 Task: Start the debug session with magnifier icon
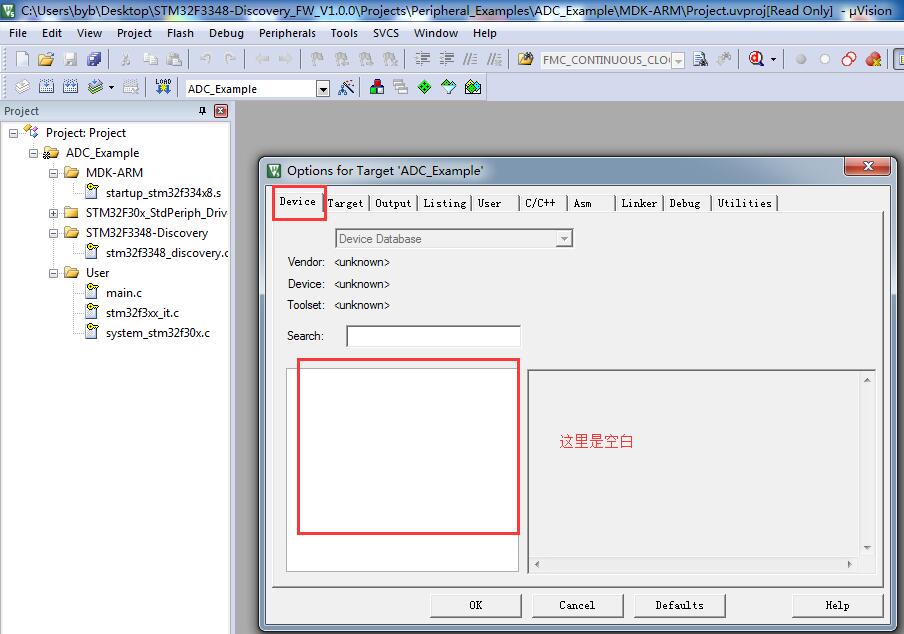point(756,59)
